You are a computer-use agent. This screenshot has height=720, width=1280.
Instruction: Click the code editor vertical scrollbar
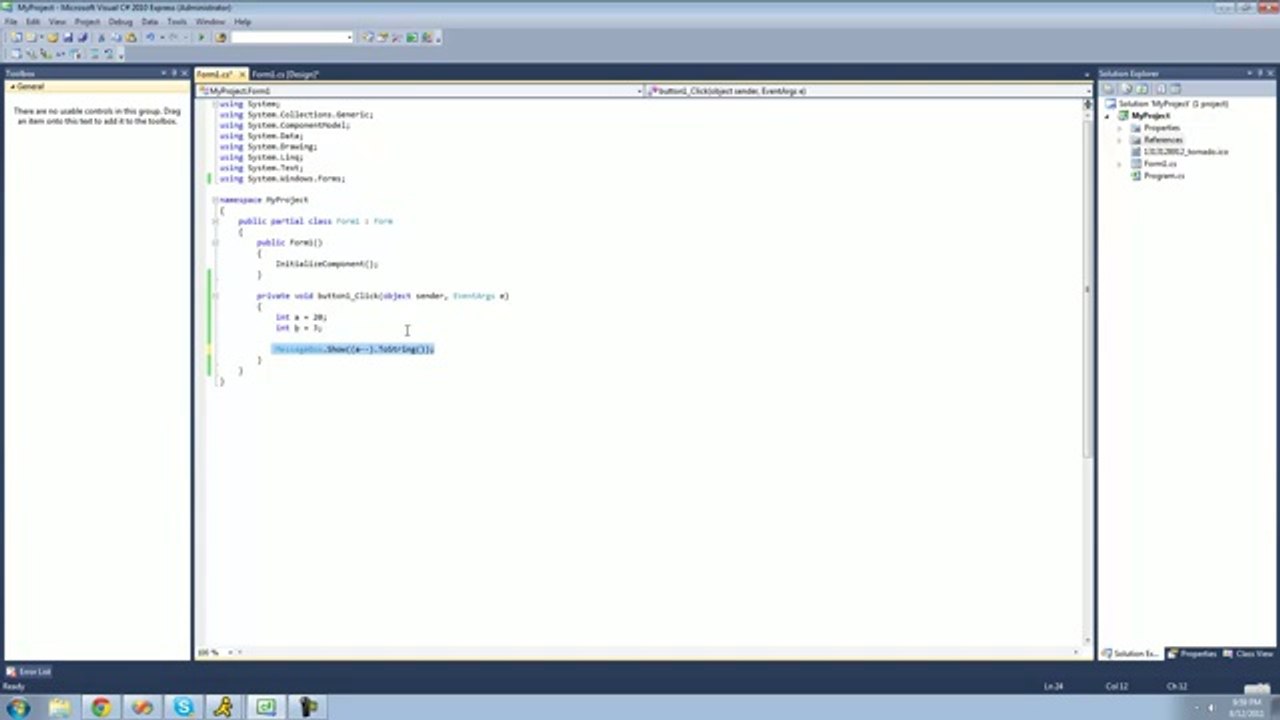point(1088,375)
